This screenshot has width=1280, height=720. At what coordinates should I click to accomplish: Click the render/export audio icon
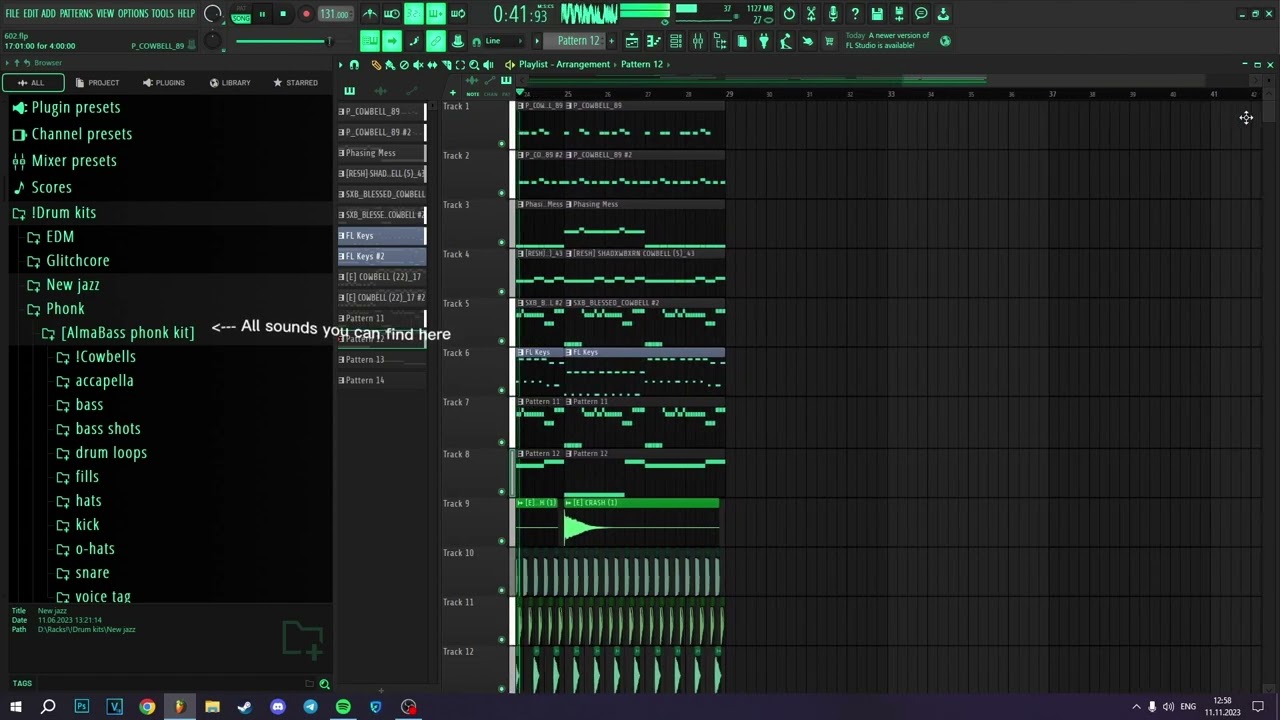899,14
